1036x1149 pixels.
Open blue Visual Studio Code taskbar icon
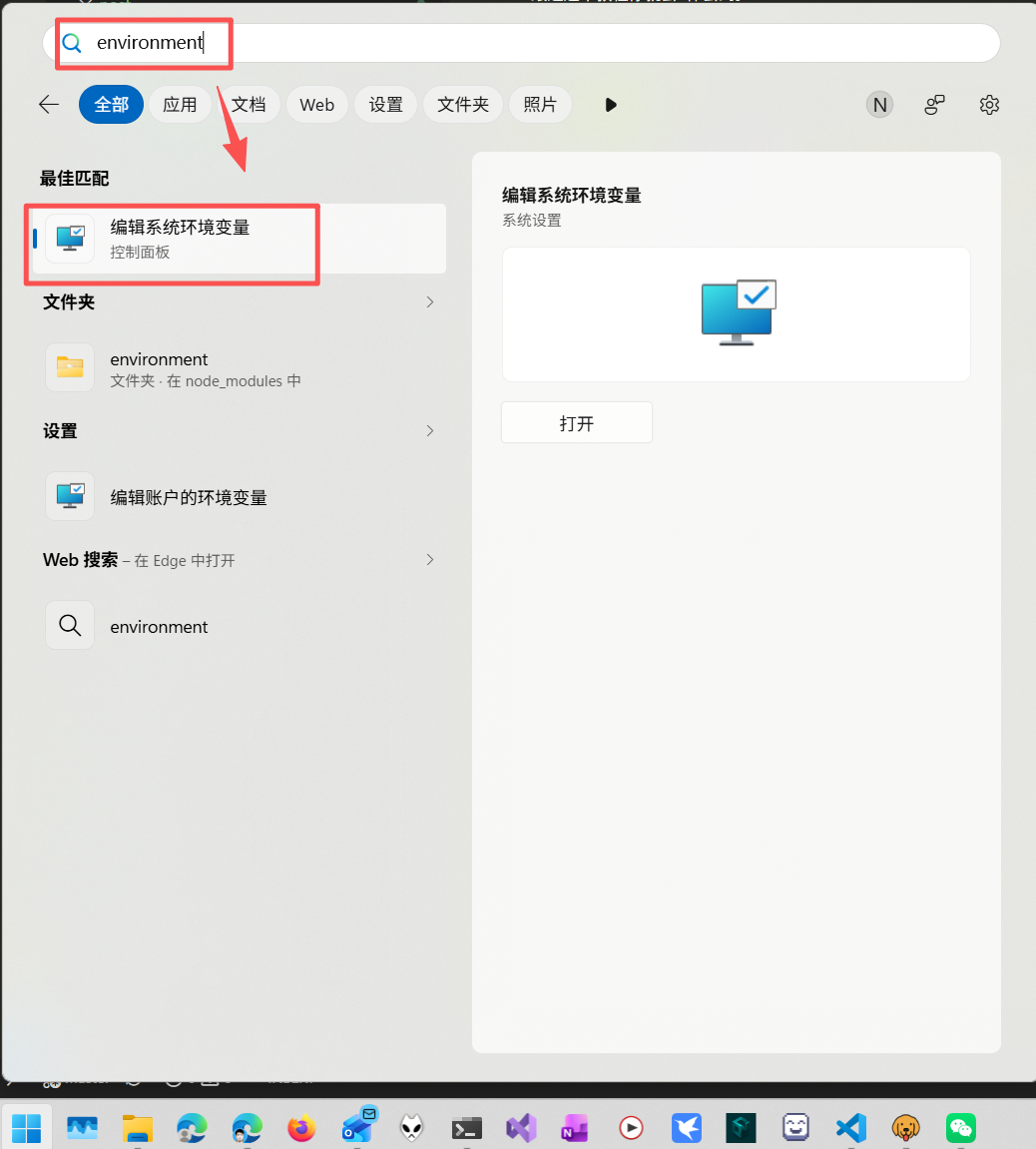pos(850,1128)
